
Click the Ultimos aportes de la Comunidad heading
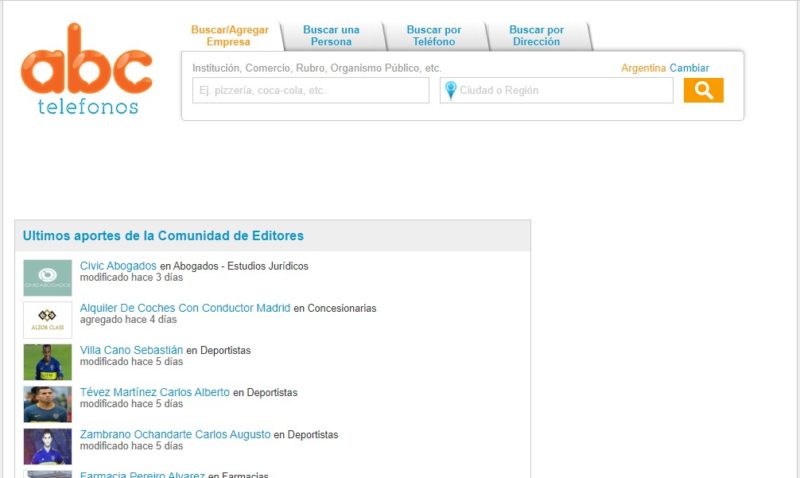coord(163,236)
